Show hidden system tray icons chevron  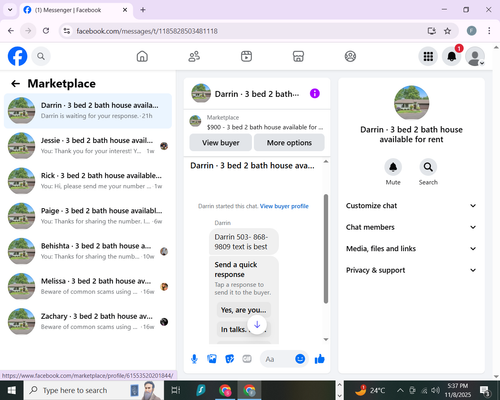[x=400, y=390]
